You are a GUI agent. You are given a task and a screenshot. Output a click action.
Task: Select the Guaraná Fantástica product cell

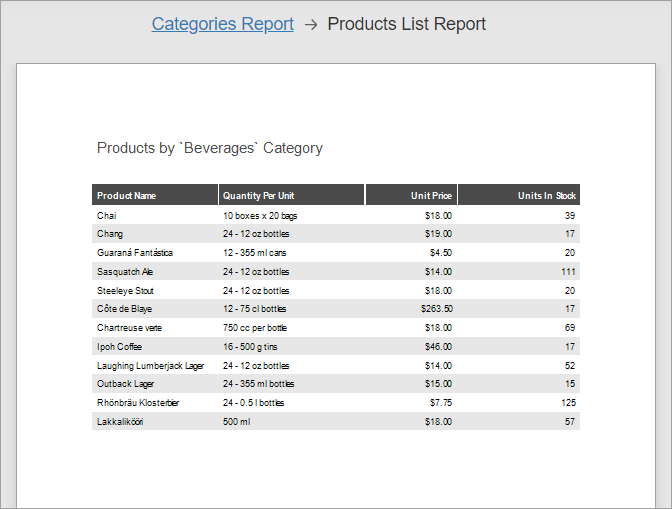click(x=135, y=253)
